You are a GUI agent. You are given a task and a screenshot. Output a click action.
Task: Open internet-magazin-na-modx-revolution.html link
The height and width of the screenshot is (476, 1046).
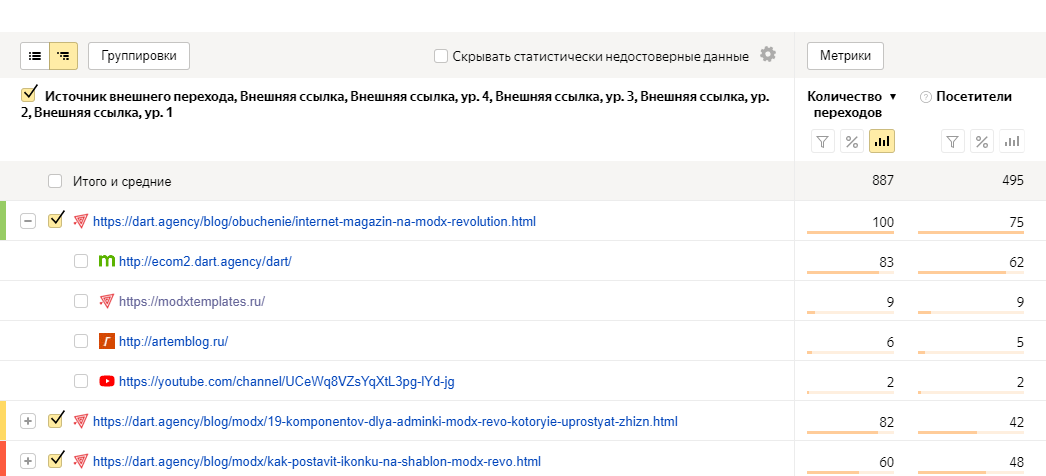314,221
